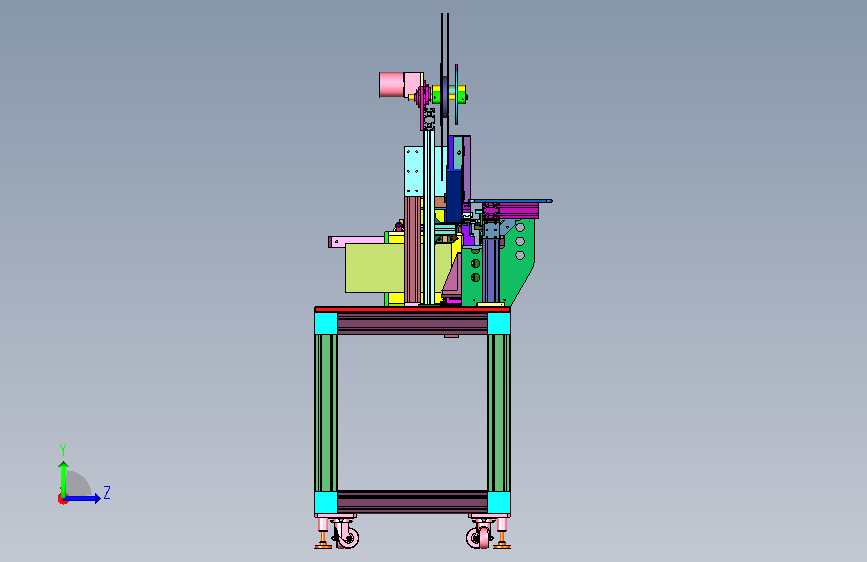
Task: Click the blue Z axis arrow on triad
Action: pos(83,498)
